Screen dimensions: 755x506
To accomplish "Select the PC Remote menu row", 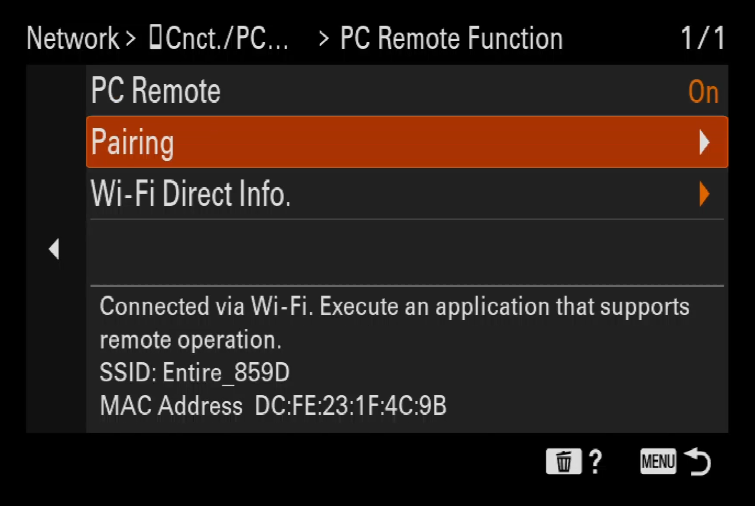I will [x=407, y=91].
